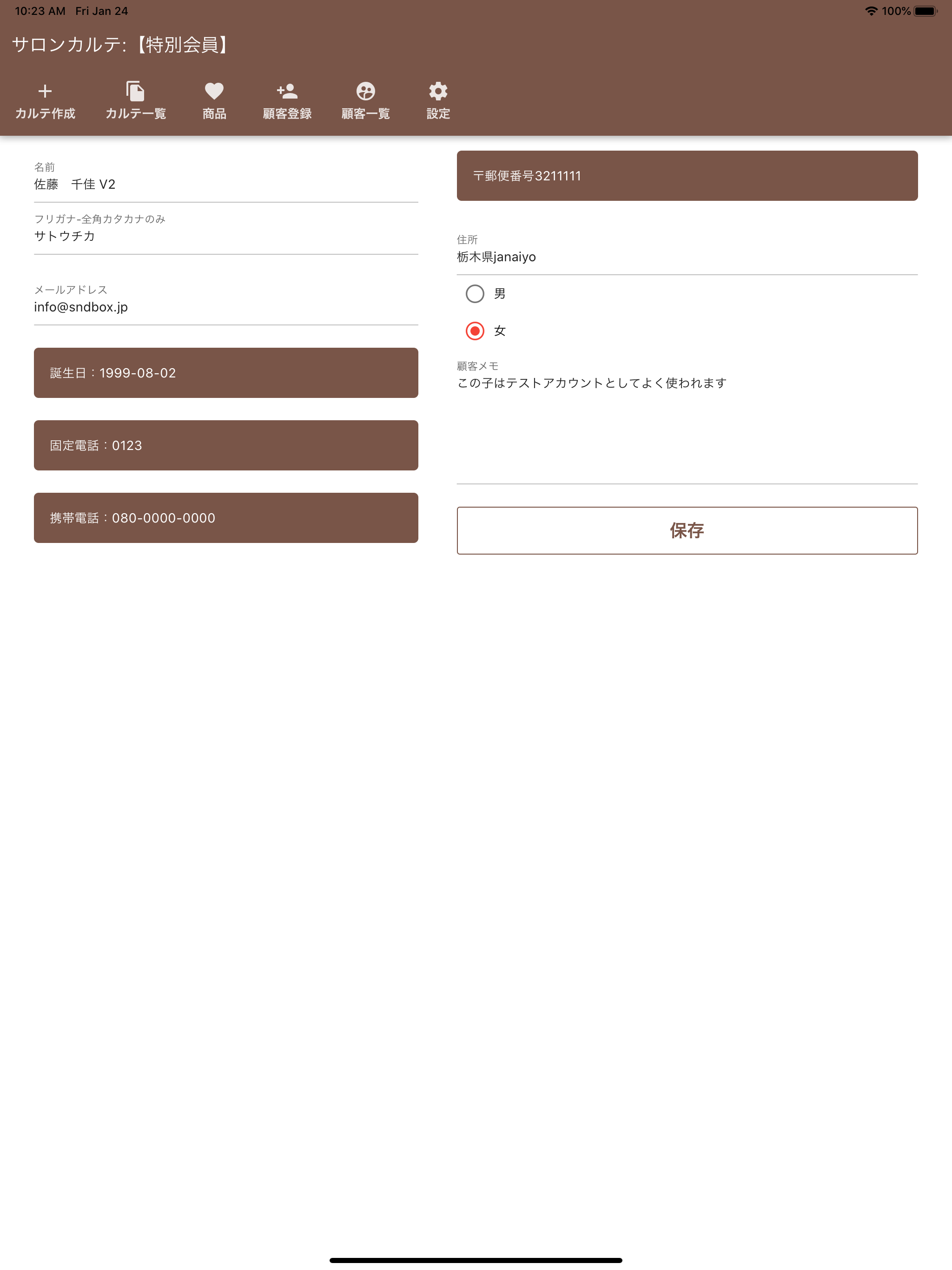
Task: Tap the 誕生日：1999-08-02 button
Action: pyautogui.click(x=226, y=373)
